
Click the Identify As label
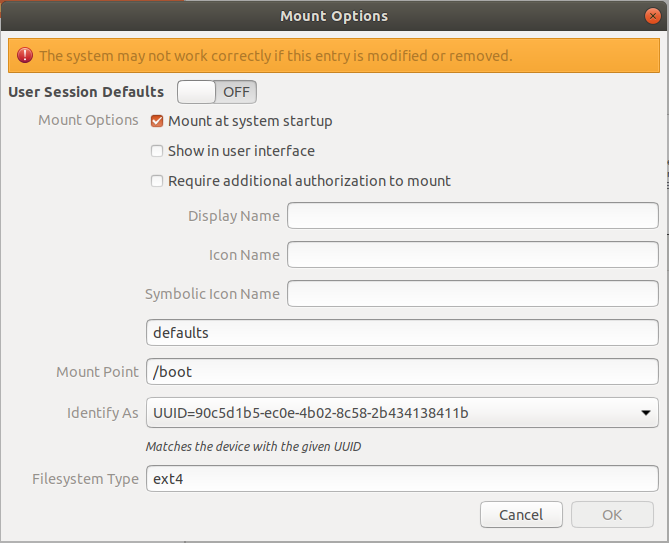tap(102, 413)
